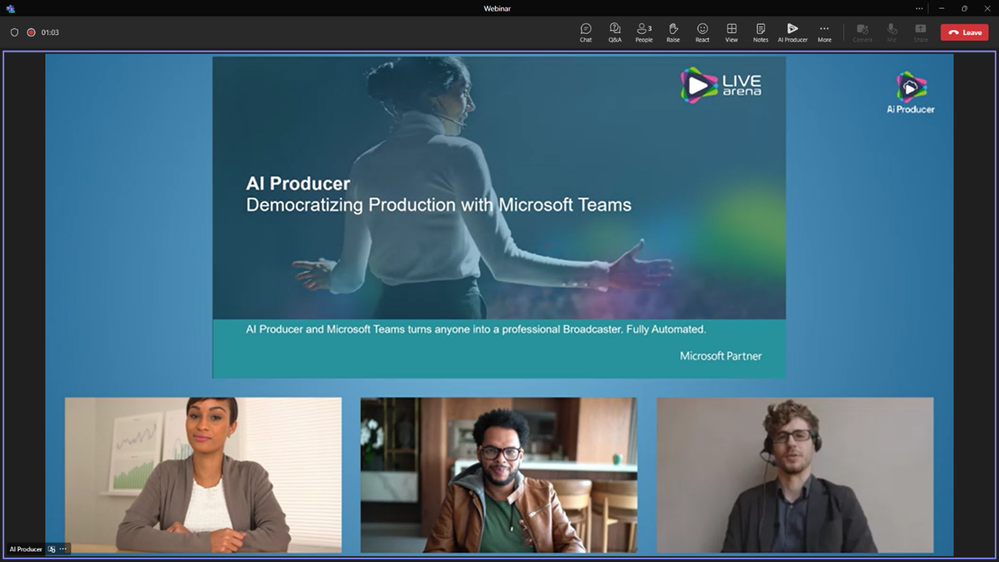Click the shield security icon
The width and height of the screenshot is (999, 562).
coord(15,32)
